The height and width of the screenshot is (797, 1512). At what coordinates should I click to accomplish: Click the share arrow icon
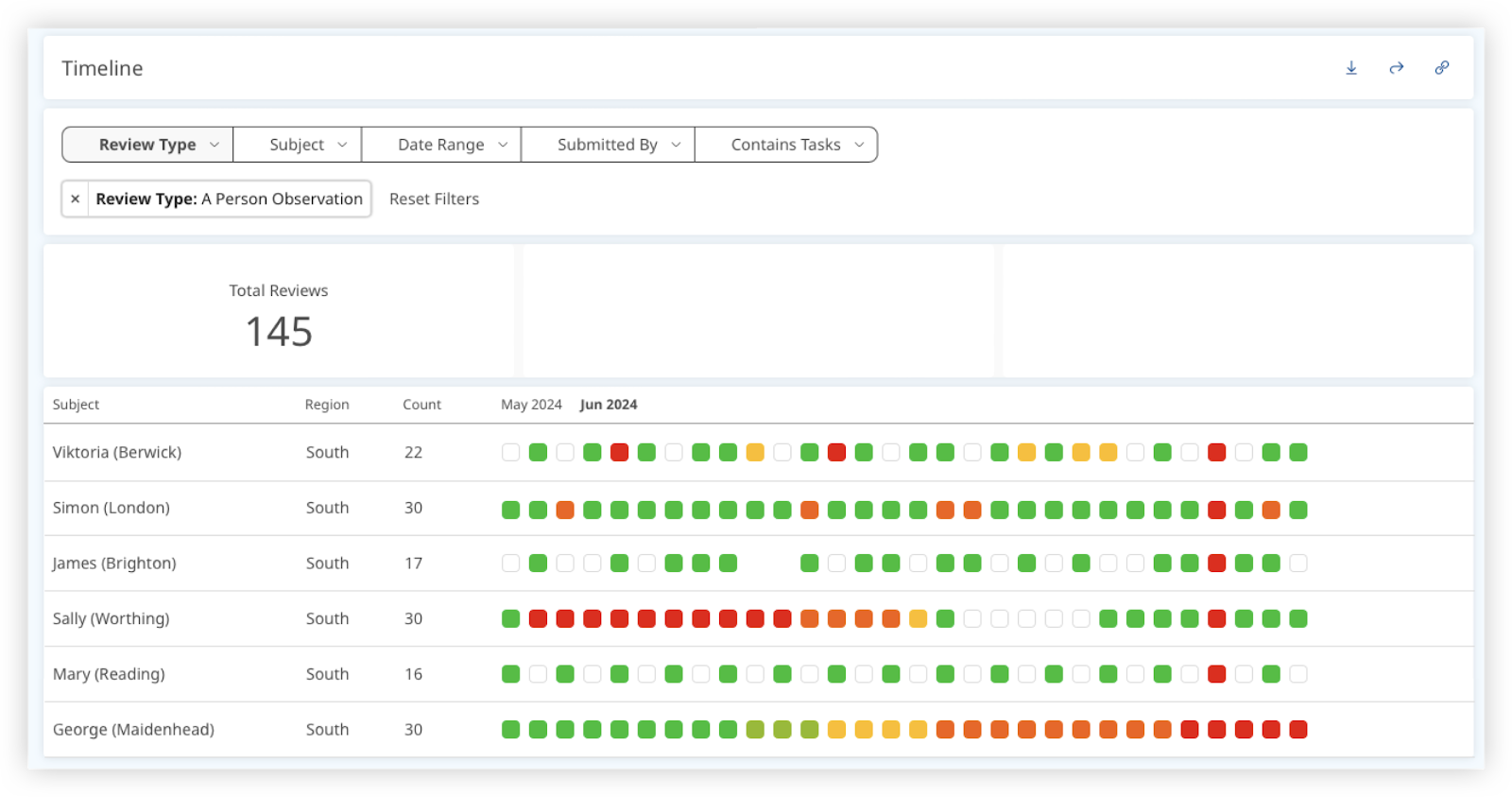(1397, 68)
